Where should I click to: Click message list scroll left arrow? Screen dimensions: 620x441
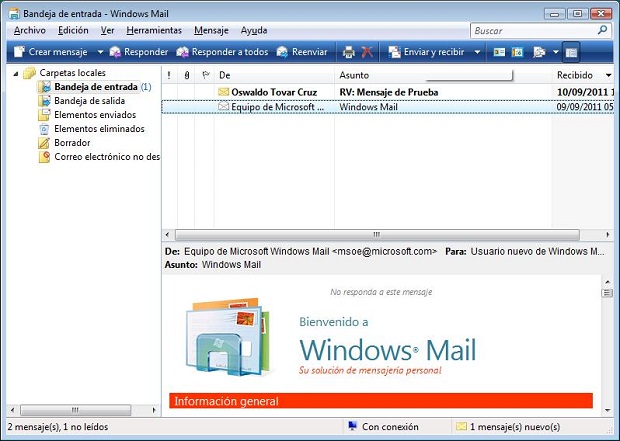167,235
